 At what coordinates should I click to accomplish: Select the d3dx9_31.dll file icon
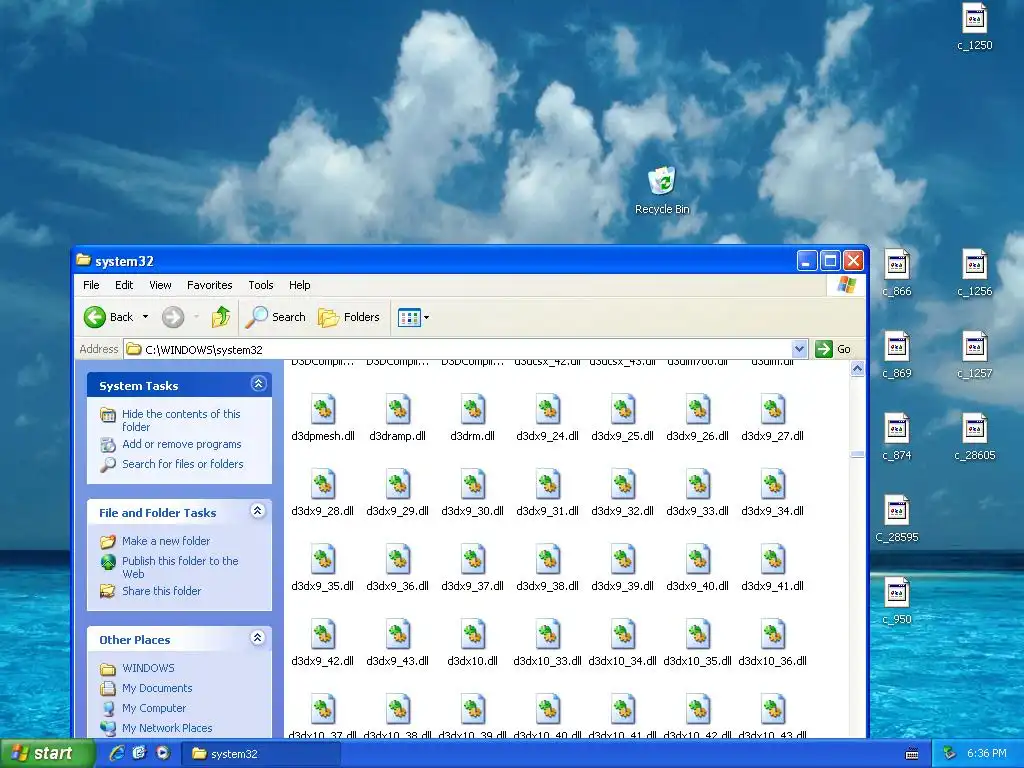coord(548,485)
